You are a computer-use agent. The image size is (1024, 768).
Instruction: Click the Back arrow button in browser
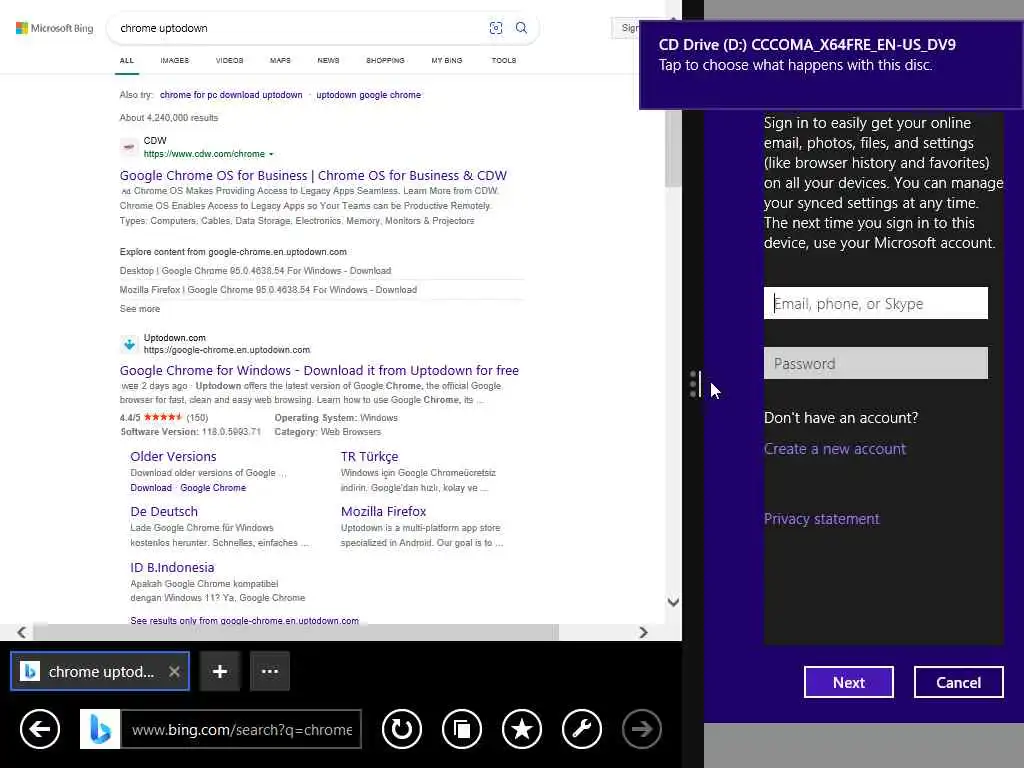pos(40,728)
